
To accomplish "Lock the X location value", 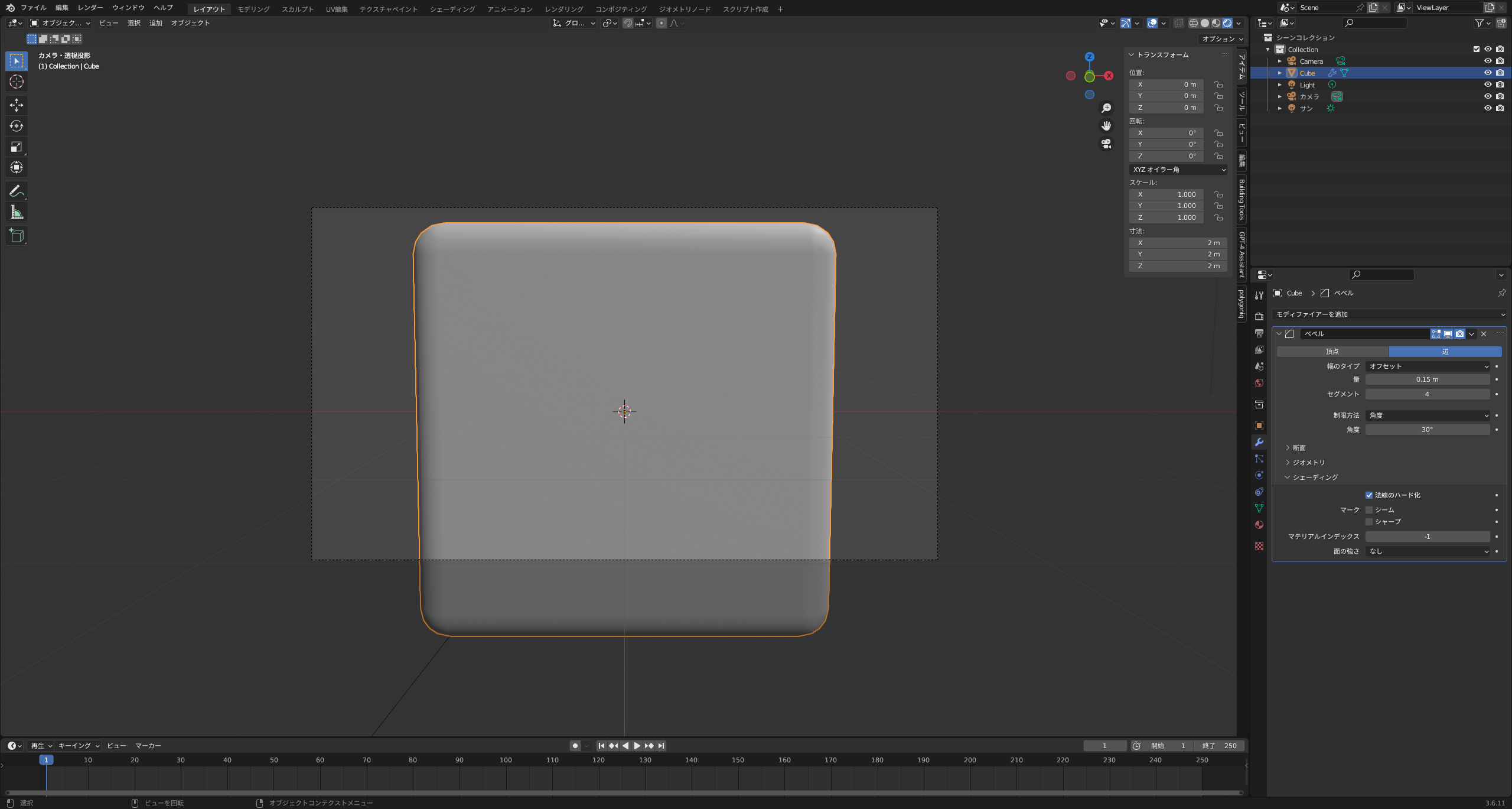I will point(1218,85).
